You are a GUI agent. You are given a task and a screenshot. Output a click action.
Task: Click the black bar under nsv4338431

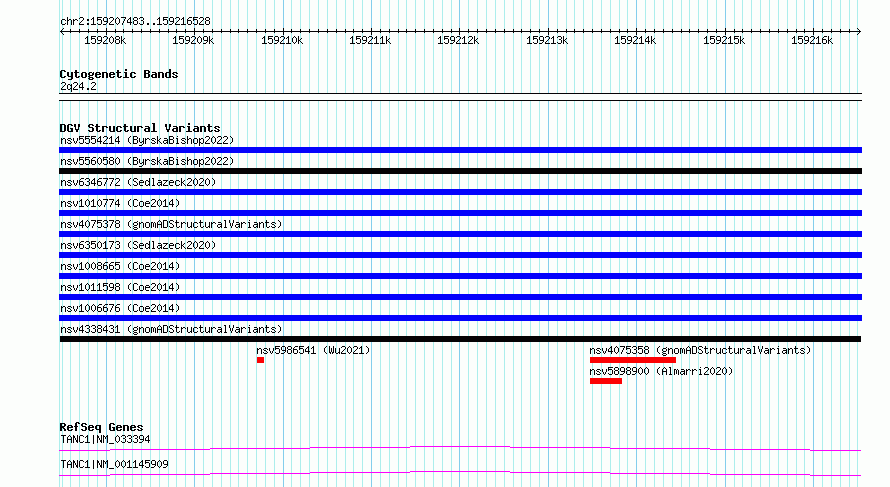pos(460,339)
